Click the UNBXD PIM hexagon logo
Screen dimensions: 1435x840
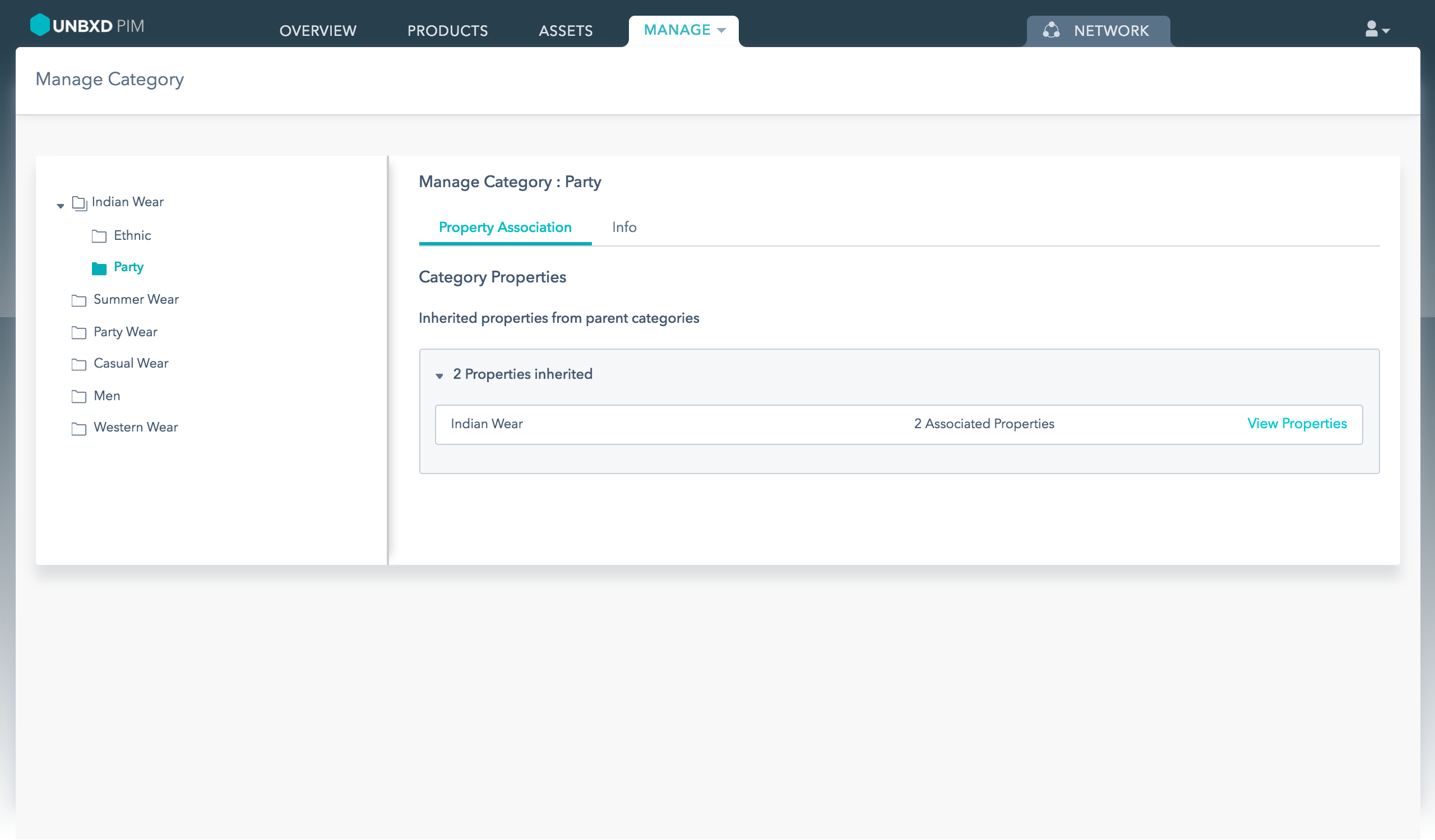[39, 25]
